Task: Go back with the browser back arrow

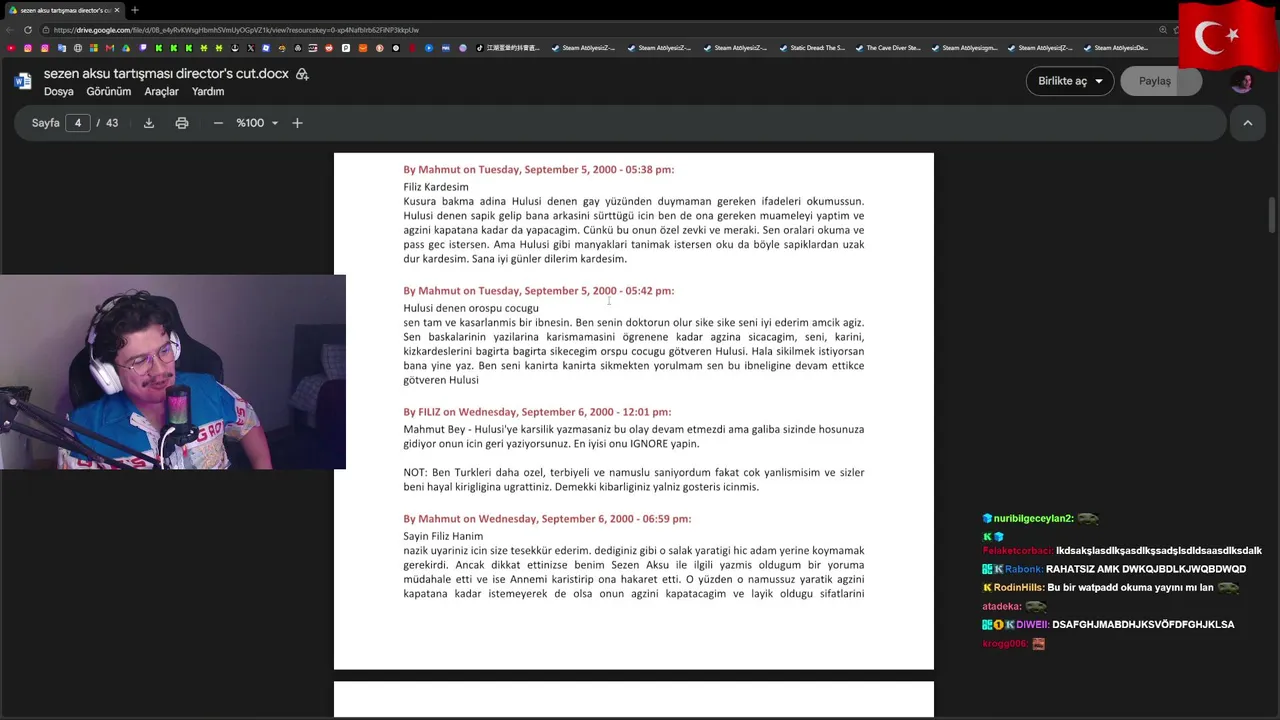Action: (x=10, y=30)
